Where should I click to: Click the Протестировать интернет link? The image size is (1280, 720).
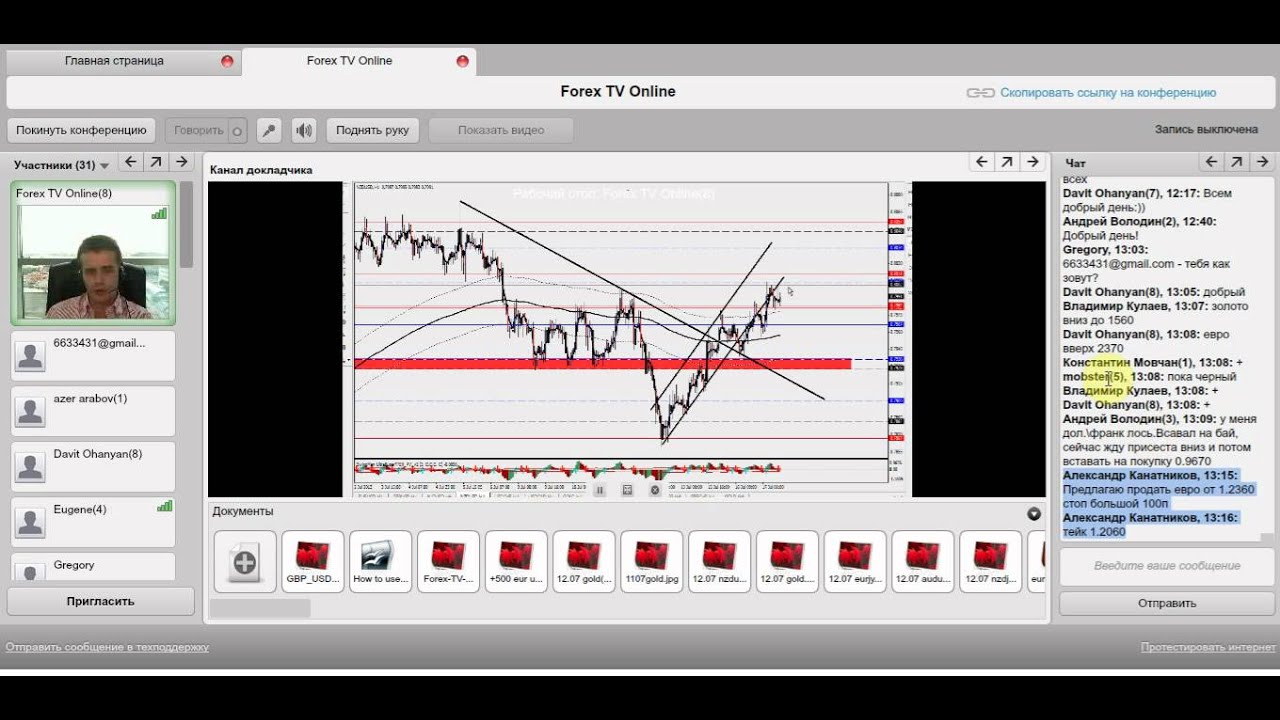pos(1208,647)
